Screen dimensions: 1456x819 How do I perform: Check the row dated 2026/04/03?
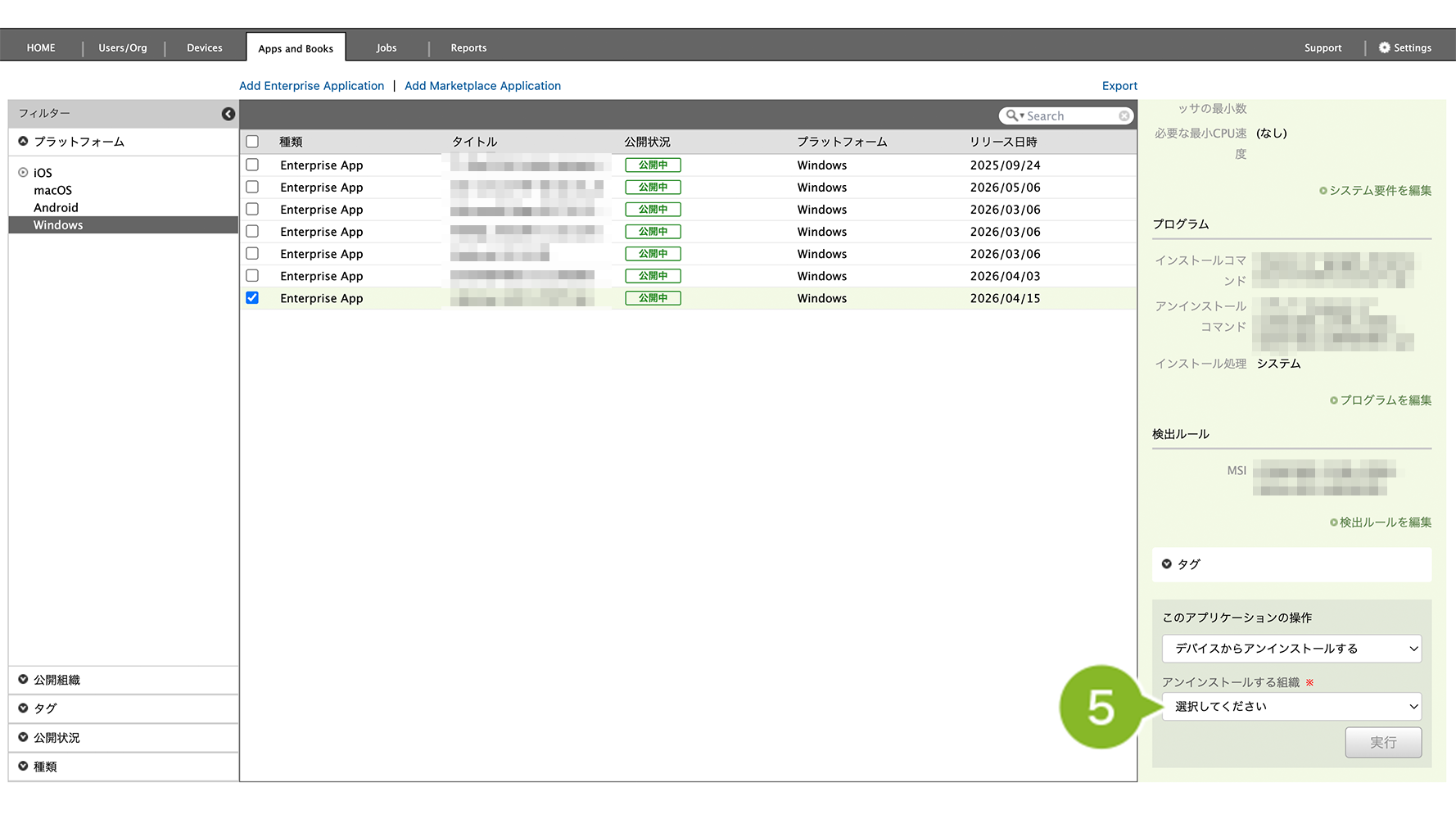252,275
